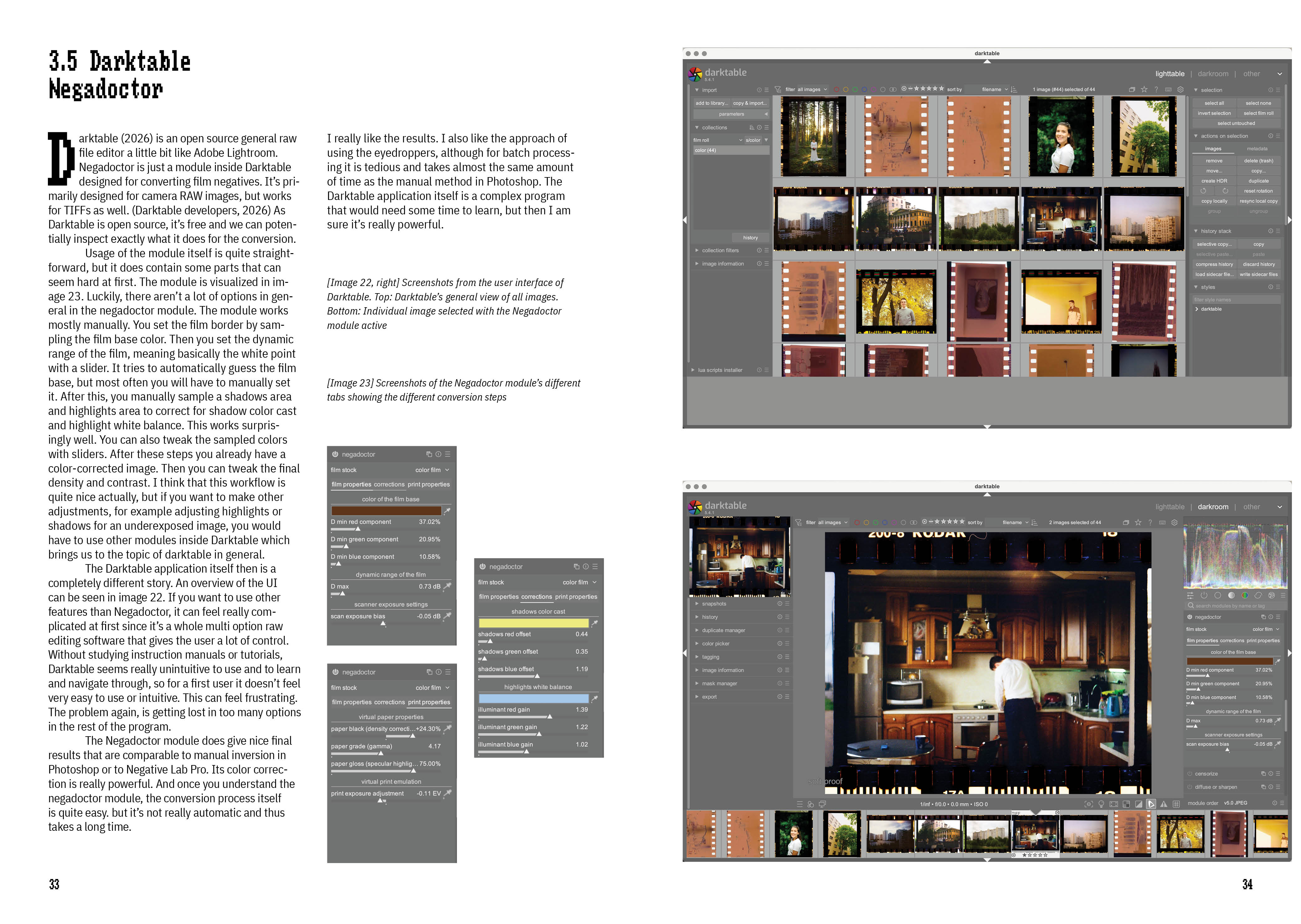Select the color module group icon in darkroom

pos(1245,595)
